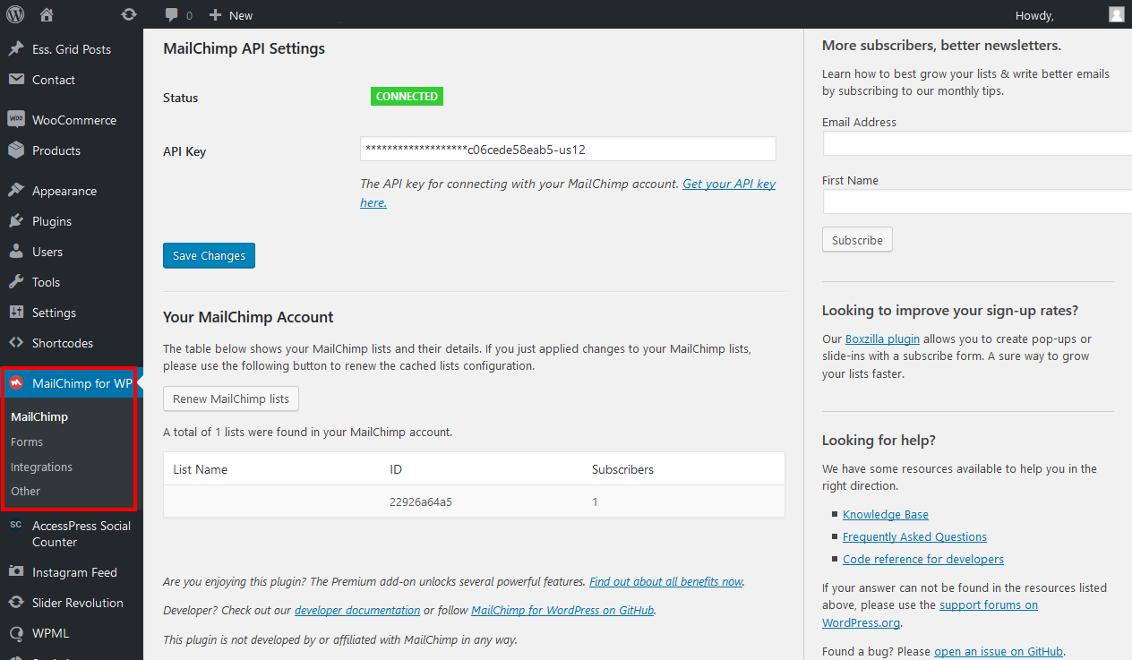Click Renew MailChimp lists button

click(x=231, y=399)
